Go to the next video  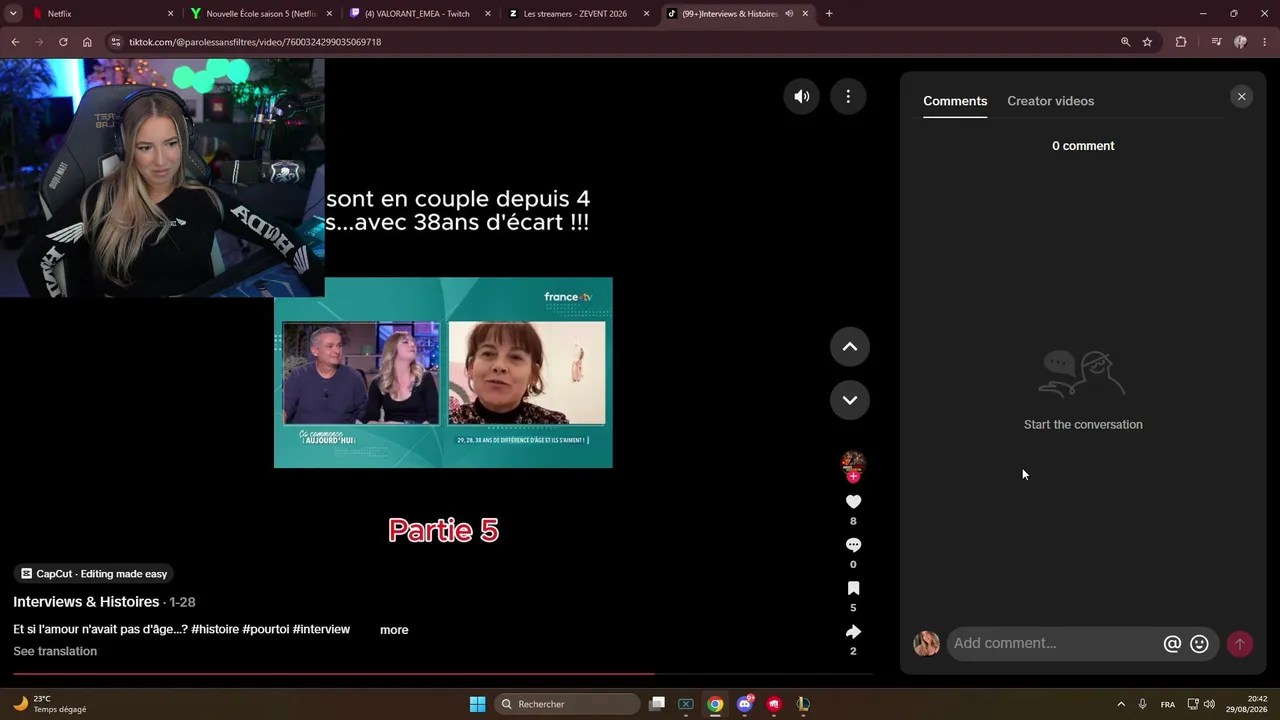[x=850, y=400]
